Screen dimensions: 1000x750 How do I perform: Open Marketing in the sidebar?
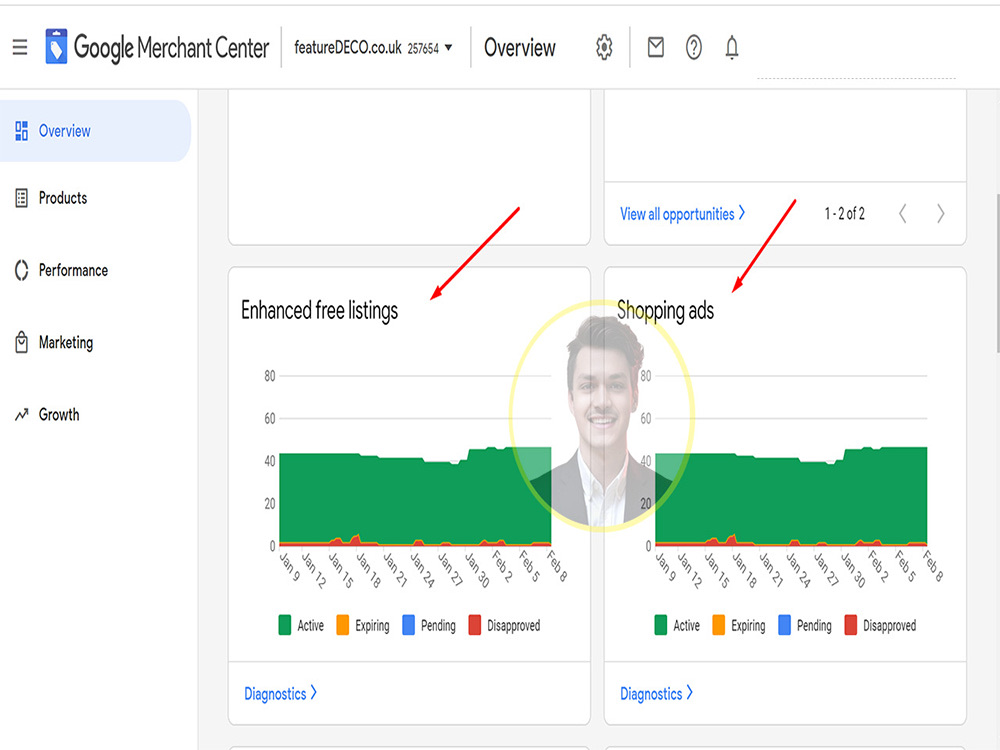click(66, 342)
